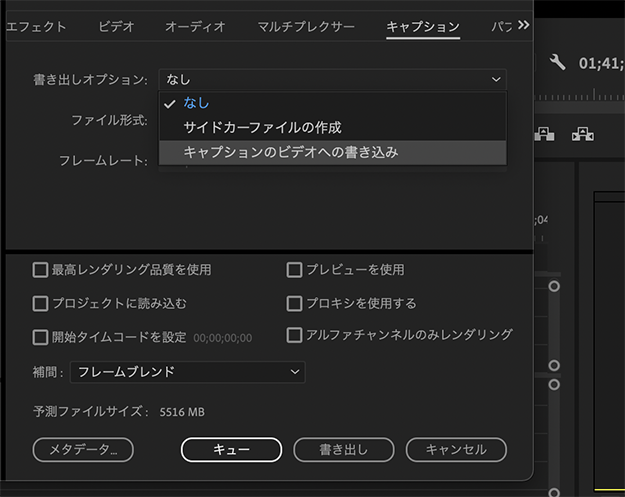Enable プレビューを使用 checkbox
625x497 pixels.
(x=294, y=270)
